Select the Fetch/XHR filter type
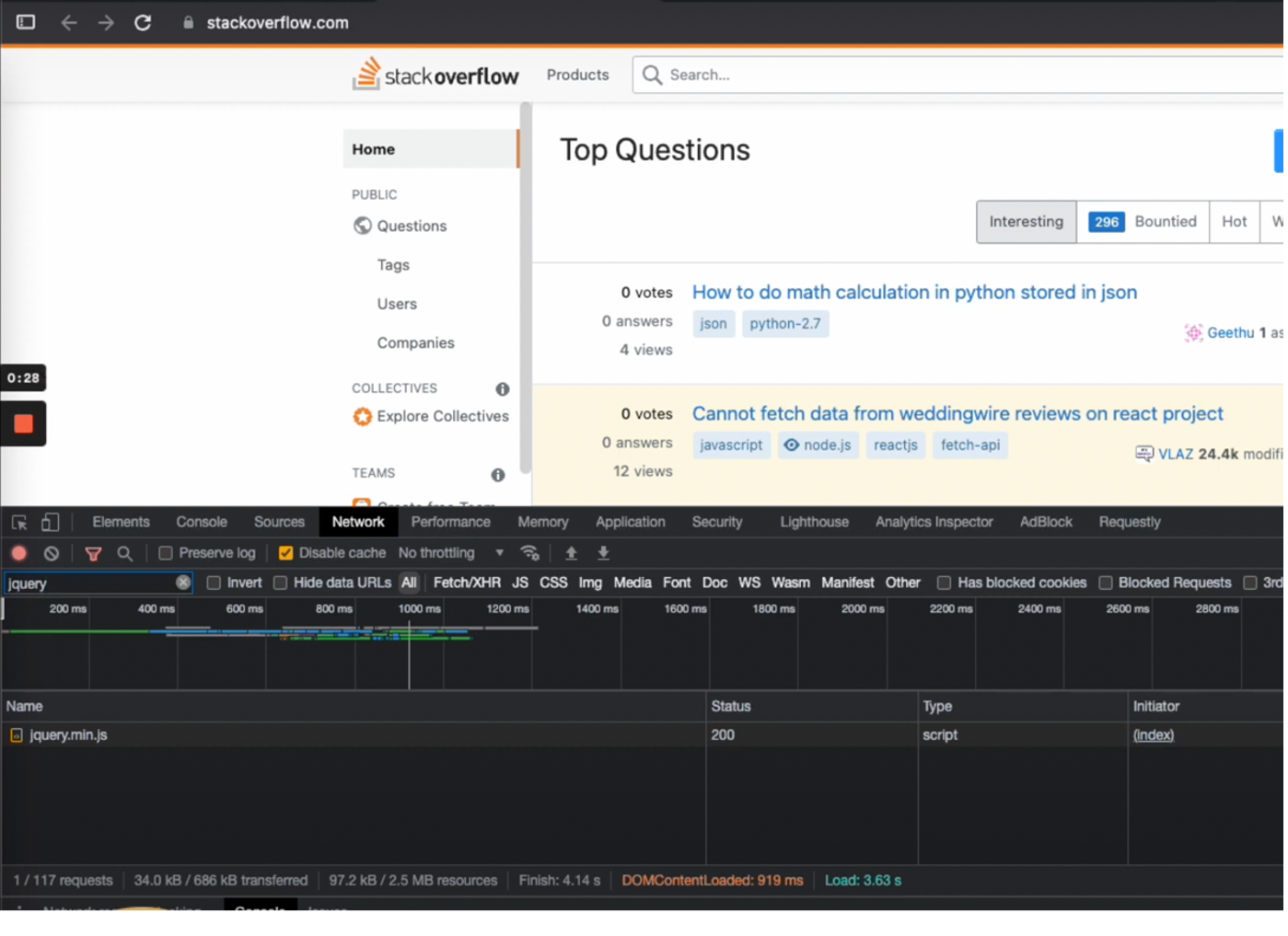This screenshot has width=1288, height=936. [x=468, y=584]
